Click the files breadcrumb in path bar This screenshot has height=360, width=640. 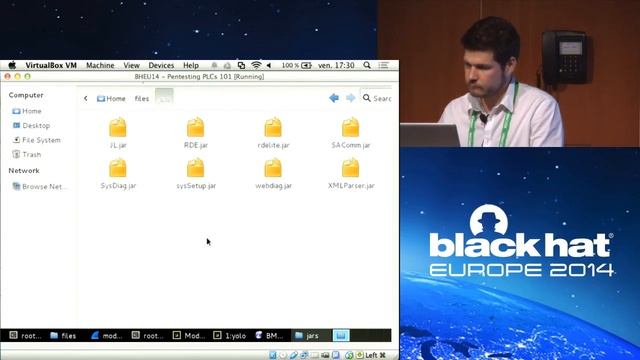point(142,98)
